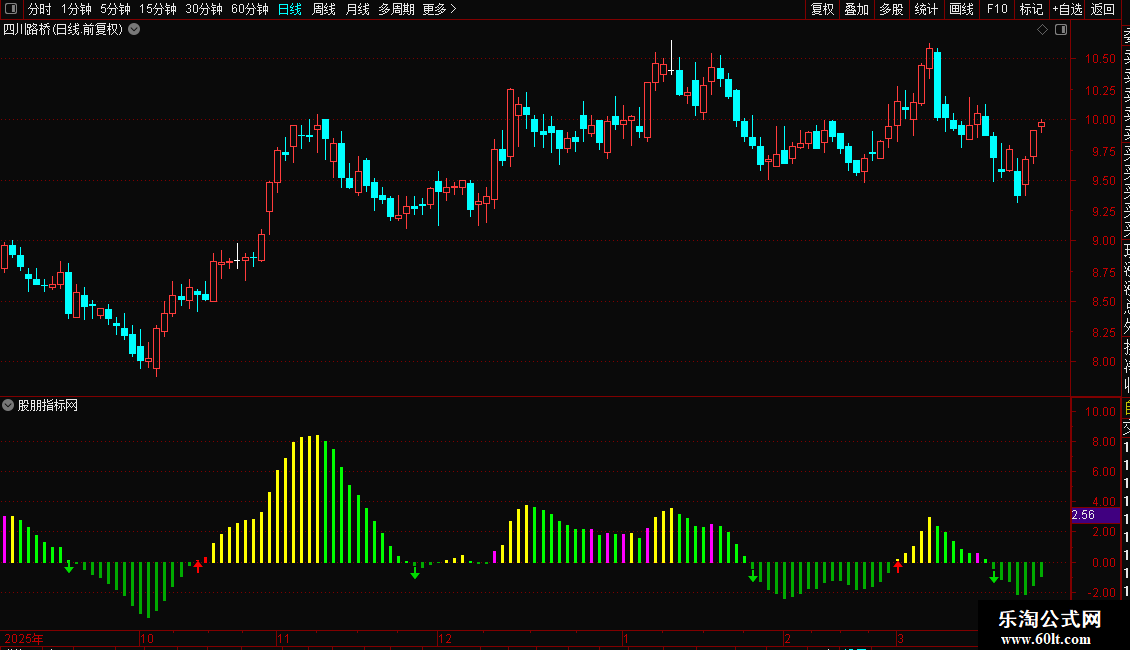Click the 复权 adjustment button

pyautogui.click(x=822, y=9)
